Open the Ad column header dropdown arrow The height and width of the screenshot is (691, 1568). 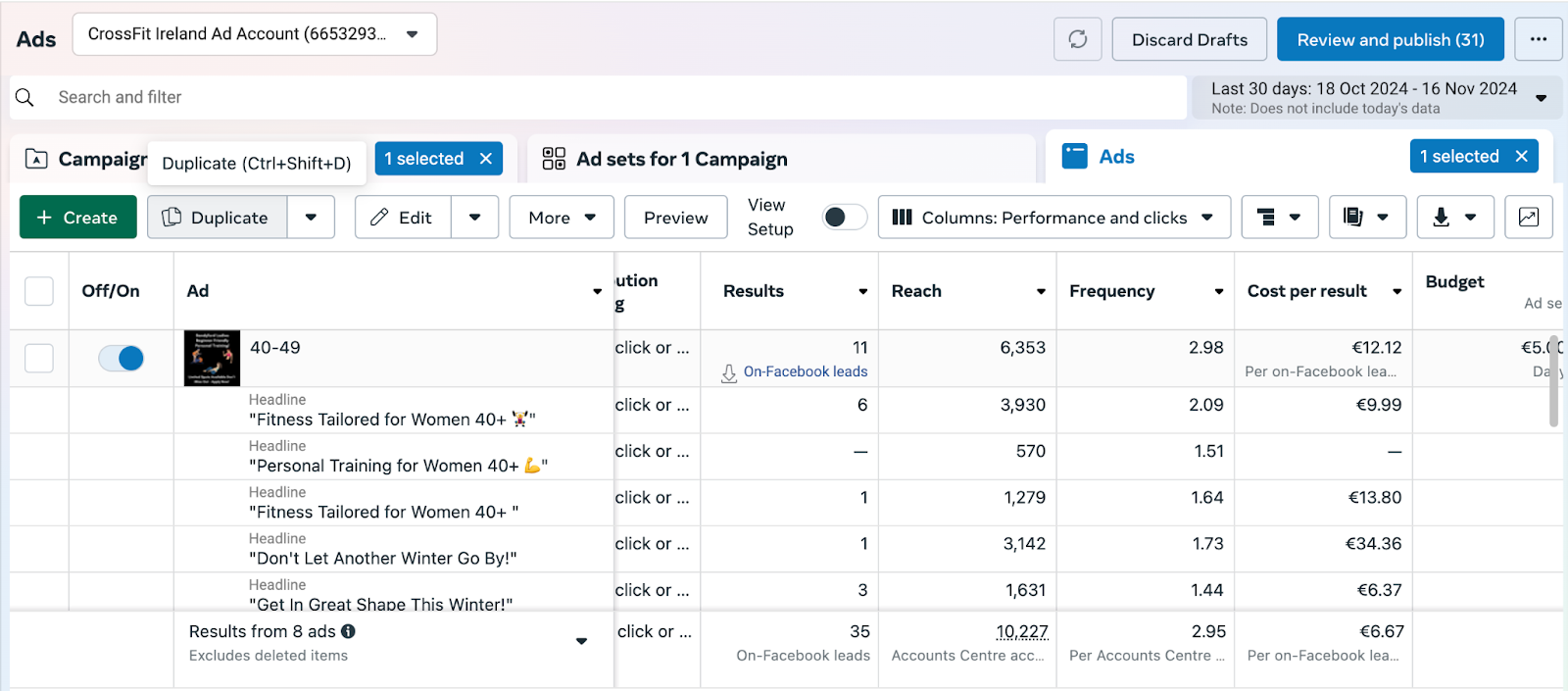(x=598, y=291)
